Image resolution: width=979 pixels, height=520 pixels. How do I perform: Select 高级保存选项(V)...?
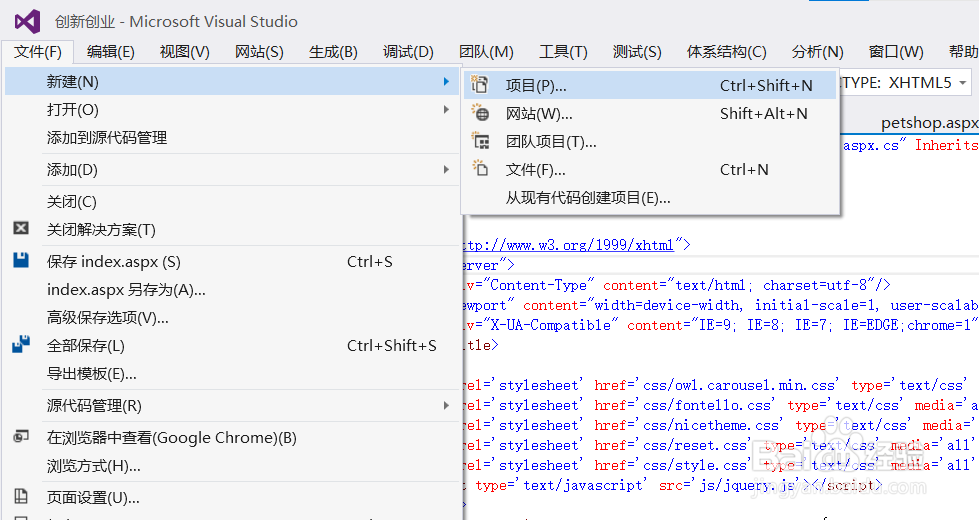click(232, 317)
